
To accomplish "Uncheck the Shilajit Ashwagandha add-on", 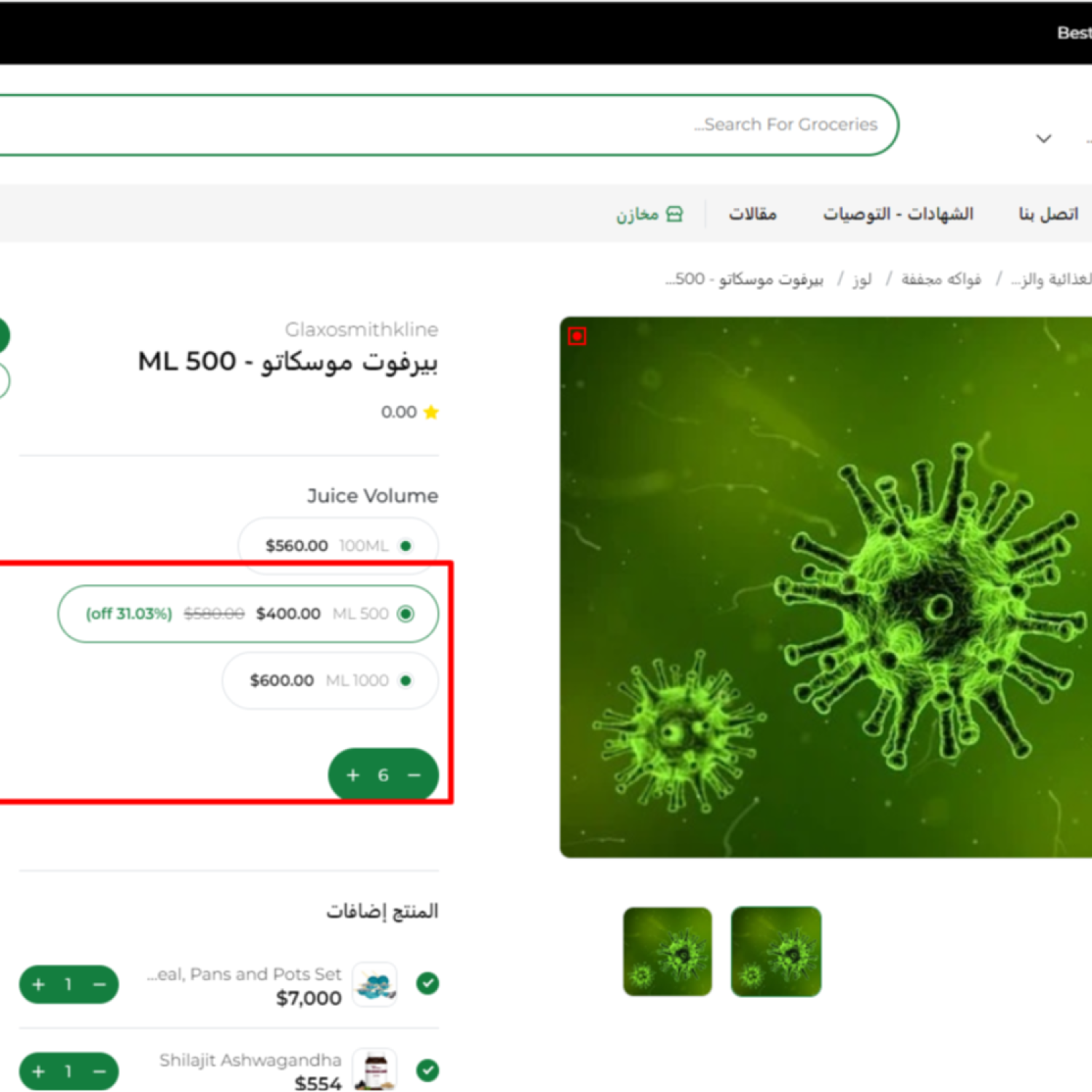I will pyautogui.click(x=427, y=1070).
